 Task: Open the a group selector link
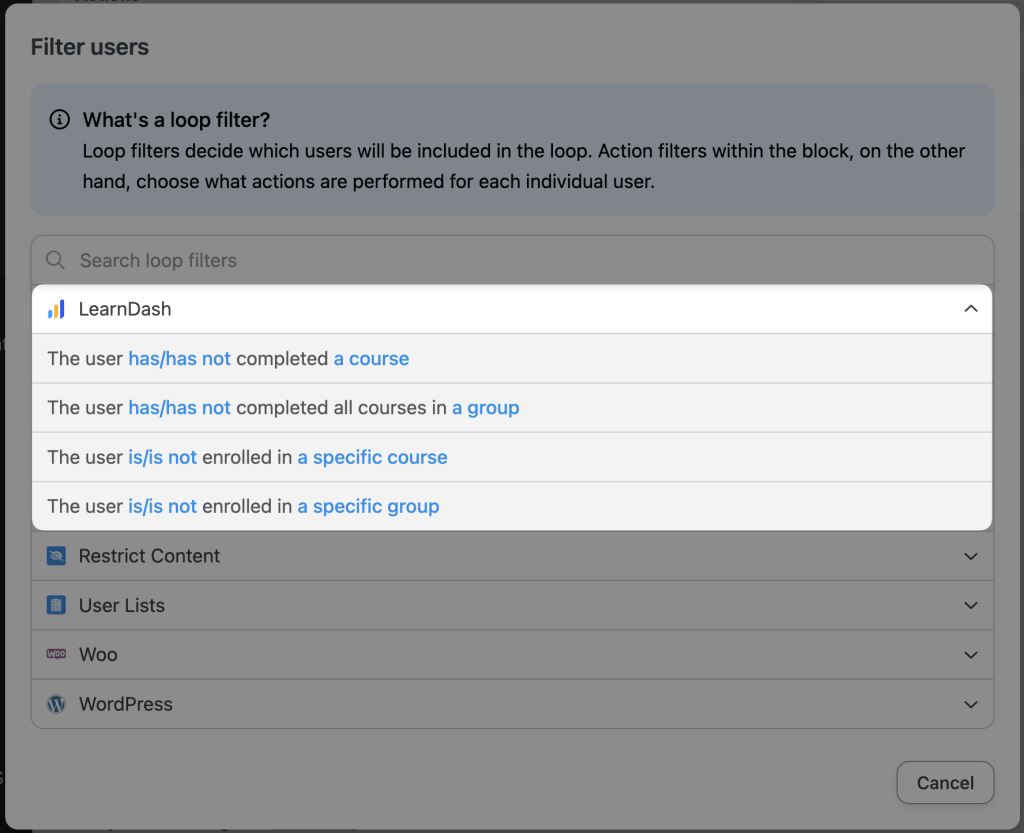[x=485, y=408]
